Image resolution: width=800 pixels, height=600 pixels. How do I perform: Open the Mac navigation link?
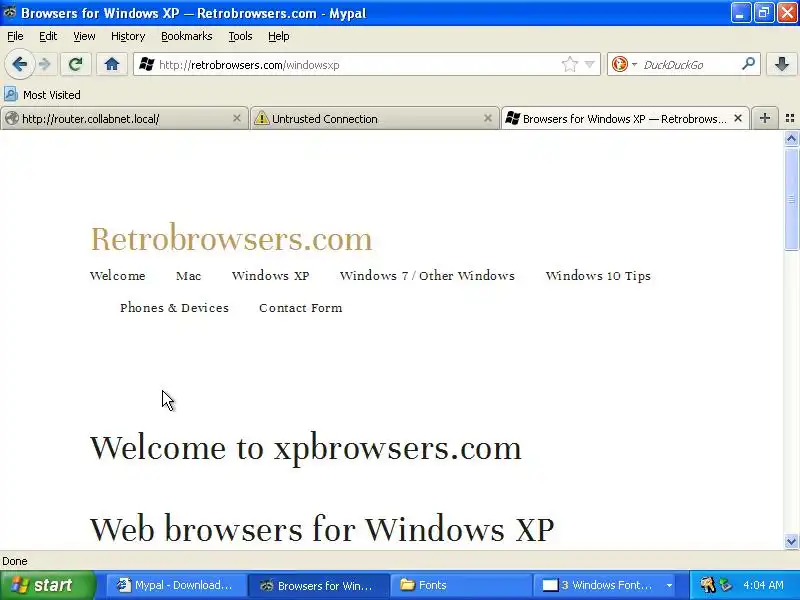click(x=188, y=276)
